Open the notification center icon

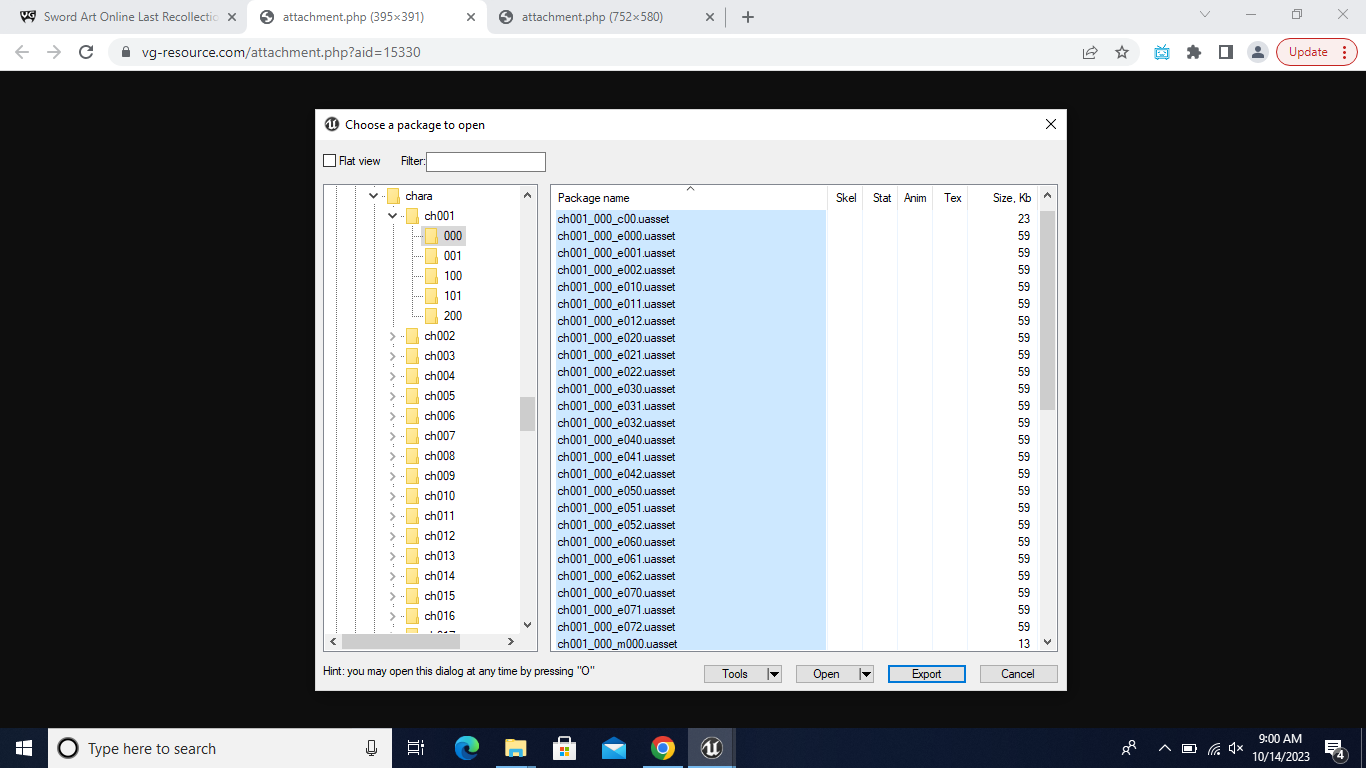(x=1334, y=748)
